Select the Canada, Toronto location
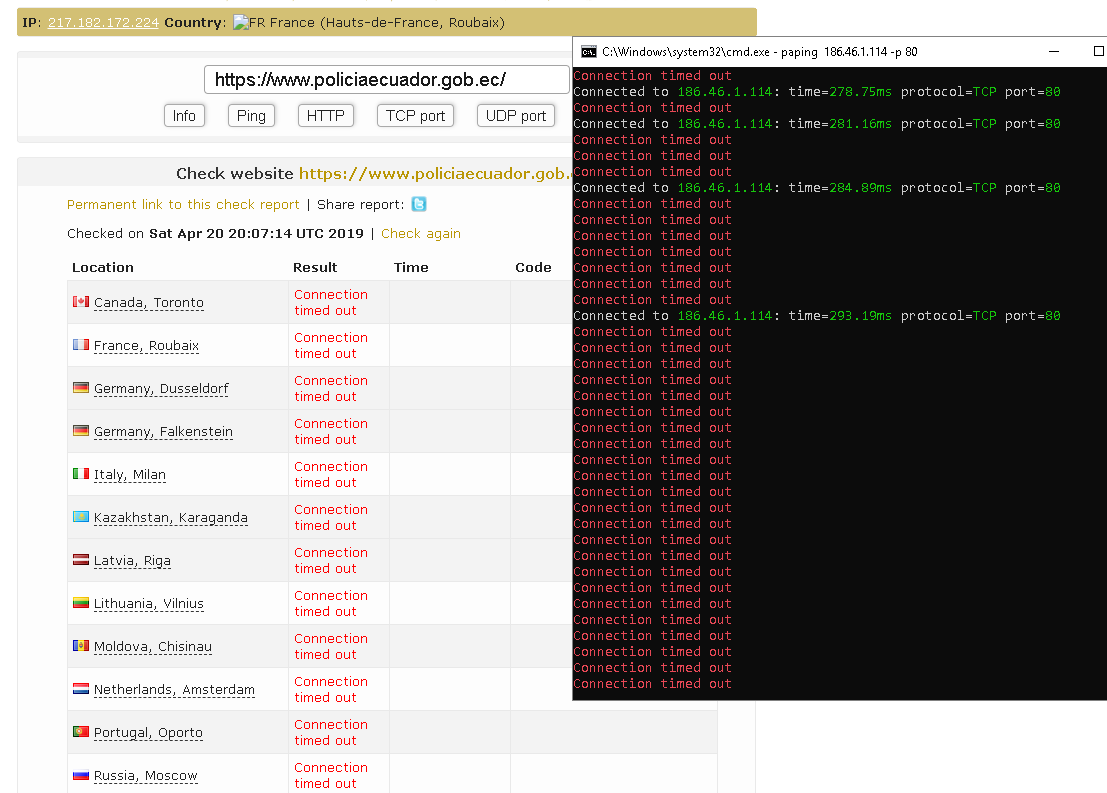The image size is (1107, 793). coord(149,303)
